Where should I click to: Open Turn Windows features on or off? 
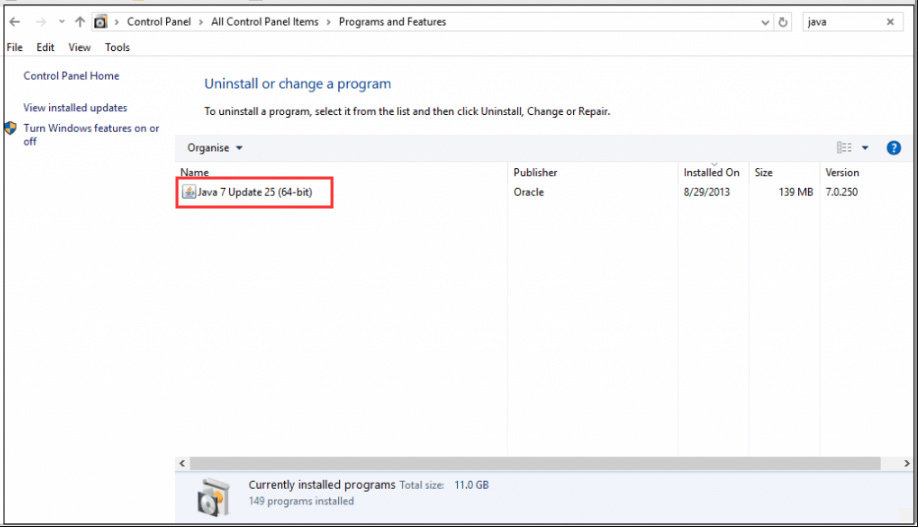(91, 135)
